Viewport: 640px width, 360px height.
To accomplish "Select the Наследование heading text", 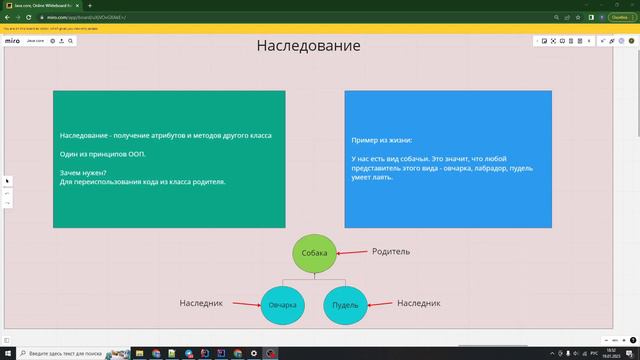I will point(309,46).
